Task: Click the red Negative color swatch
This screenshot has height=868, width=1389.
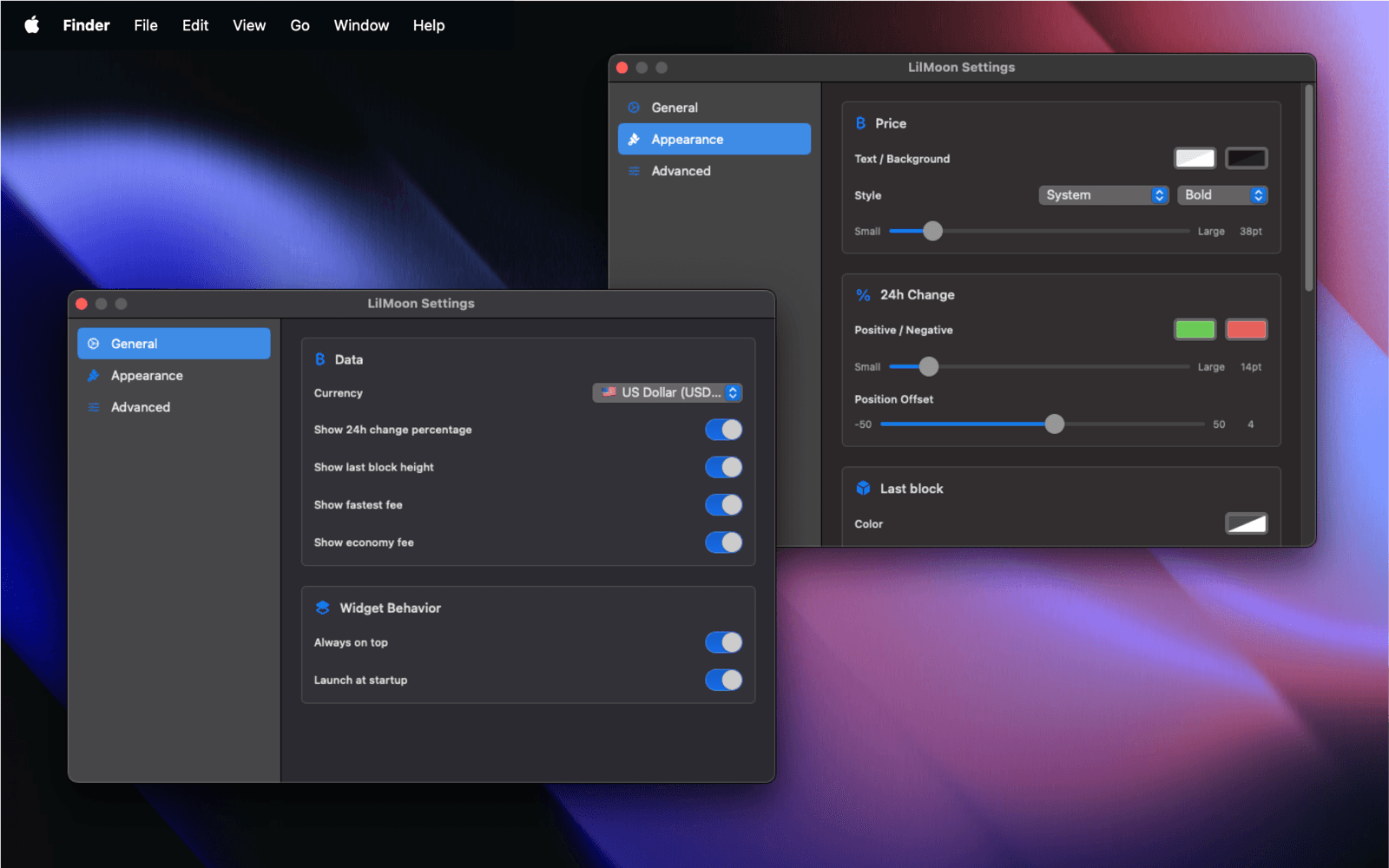Action: pyautogui.click(x=1247, y=330)
